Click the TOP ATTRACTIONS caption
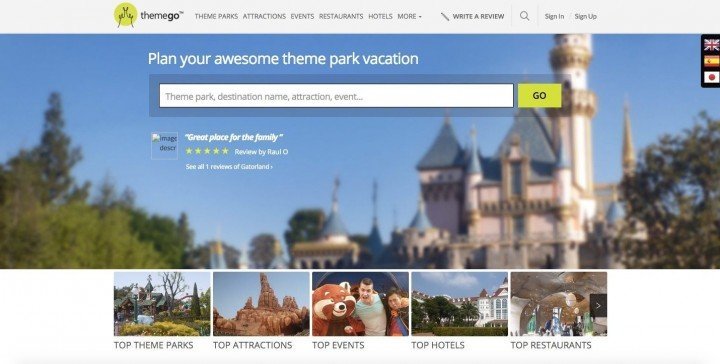This screenshot has height=364, width=720. tap(253, 345)
